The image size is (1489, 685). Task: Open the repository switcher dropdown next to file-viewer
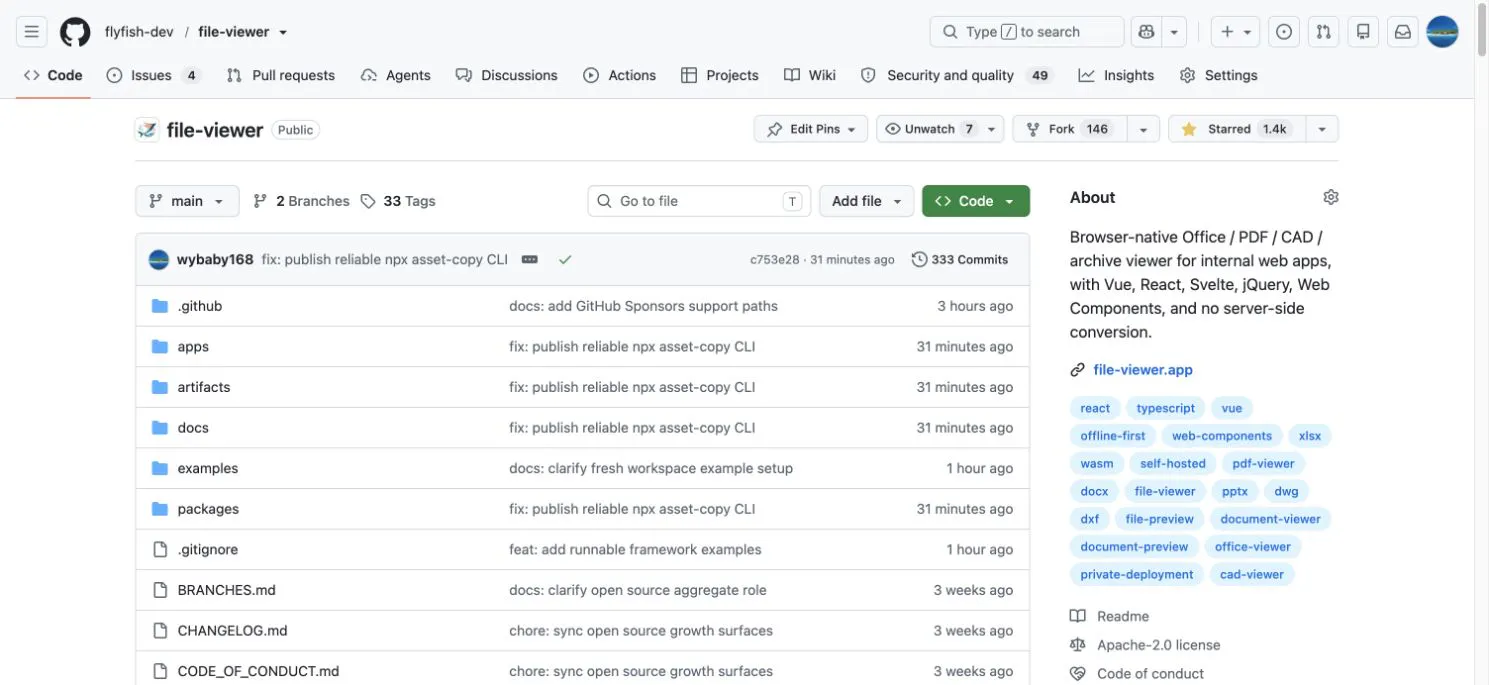point(283,32)
